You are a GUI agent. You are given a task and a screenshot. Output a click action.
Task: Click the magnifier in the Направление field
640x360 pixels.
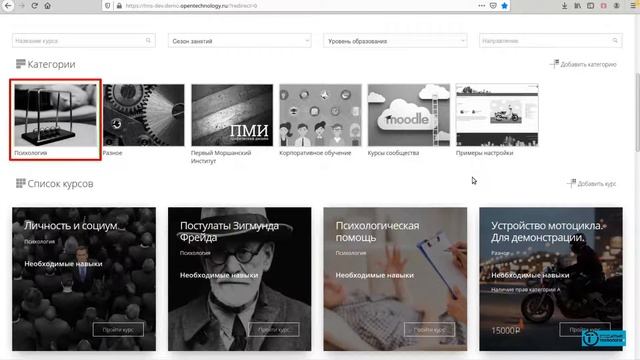(615, 40)
